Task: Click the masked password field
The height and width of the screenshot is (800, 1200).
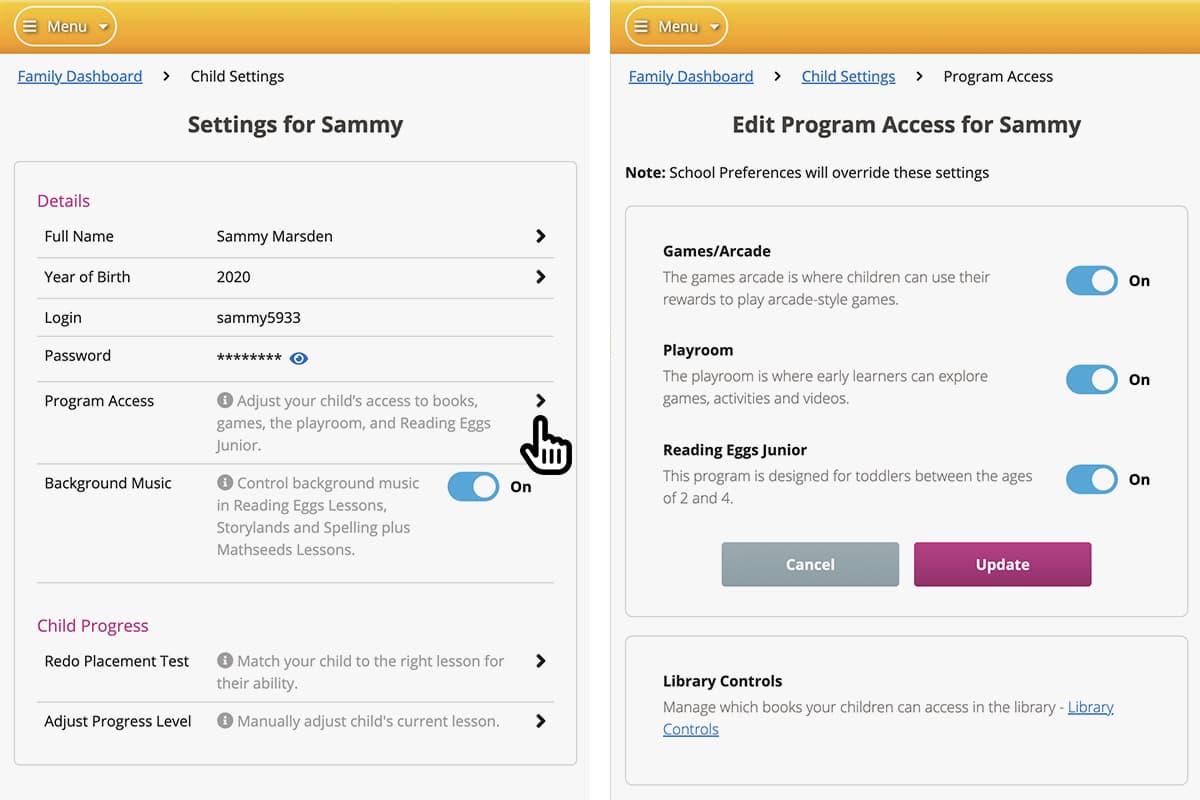Action: click(x=247, y=356)
